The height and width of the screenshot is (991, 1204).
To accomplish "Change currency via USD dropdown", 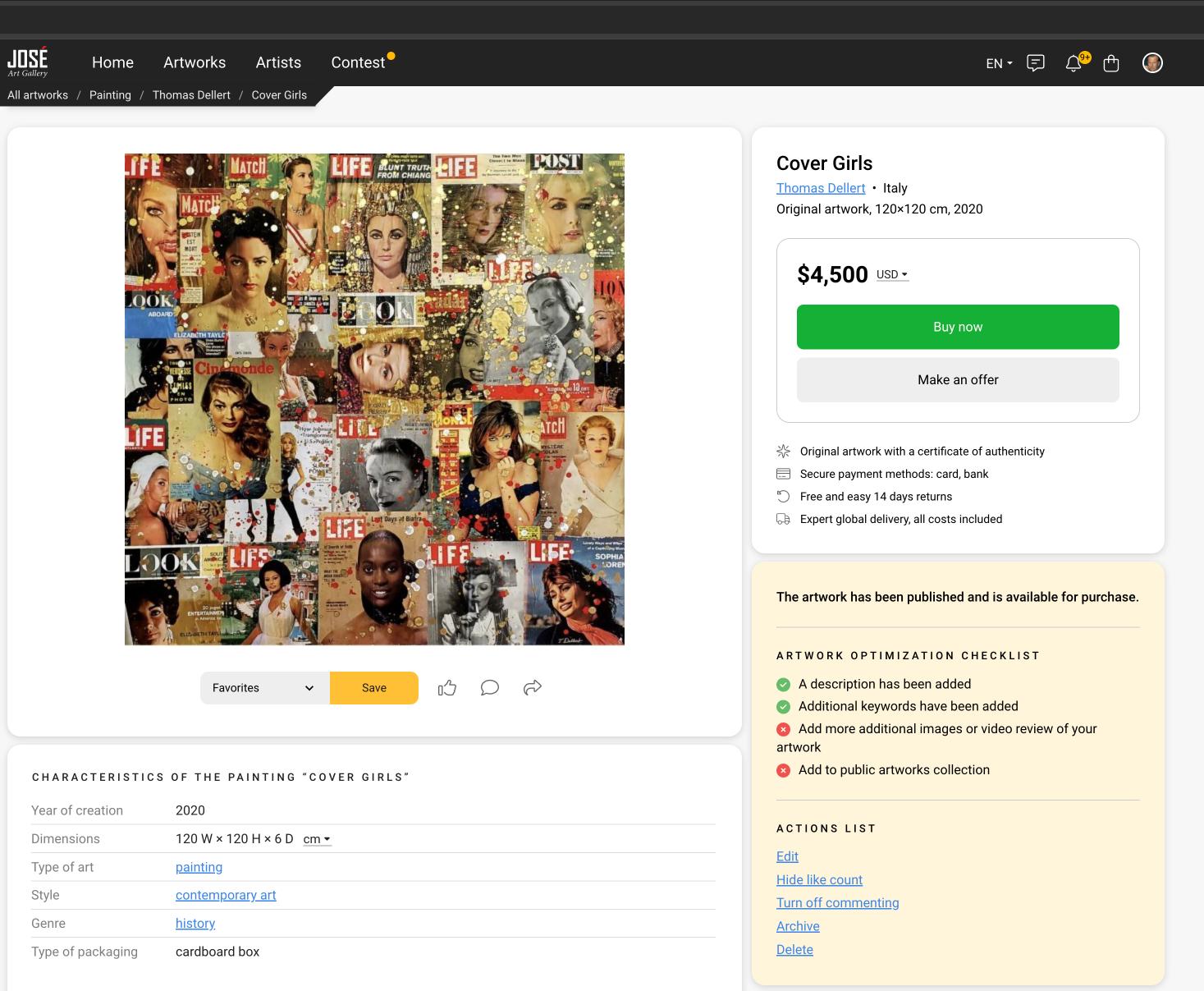I will pyautogui.click(x=892, y=274).
